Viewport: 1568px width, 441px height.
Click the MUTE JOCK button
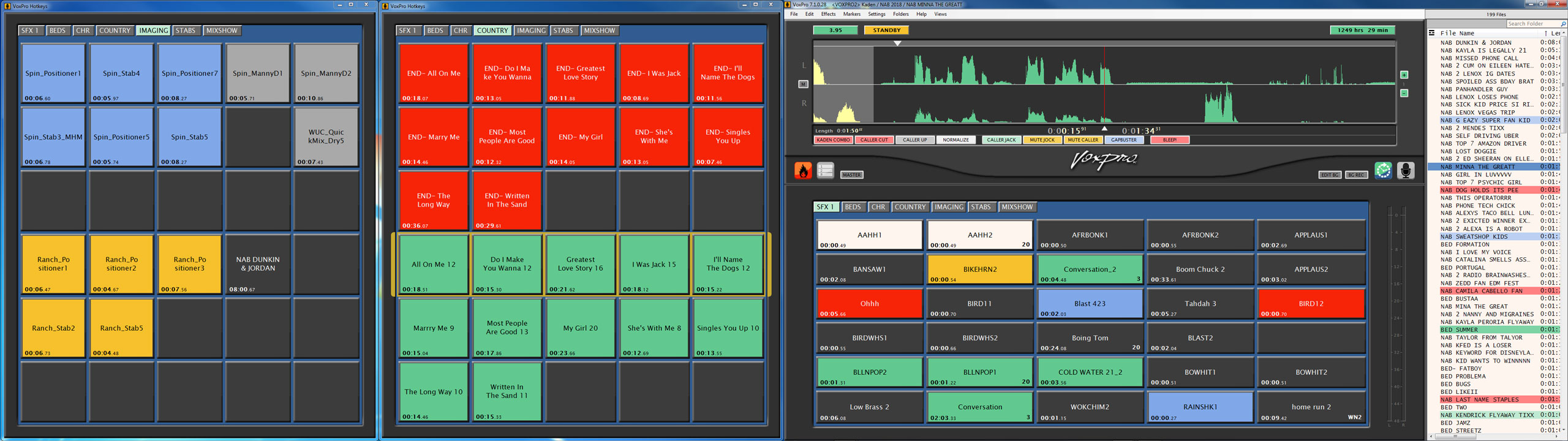tap(1042, 140)
